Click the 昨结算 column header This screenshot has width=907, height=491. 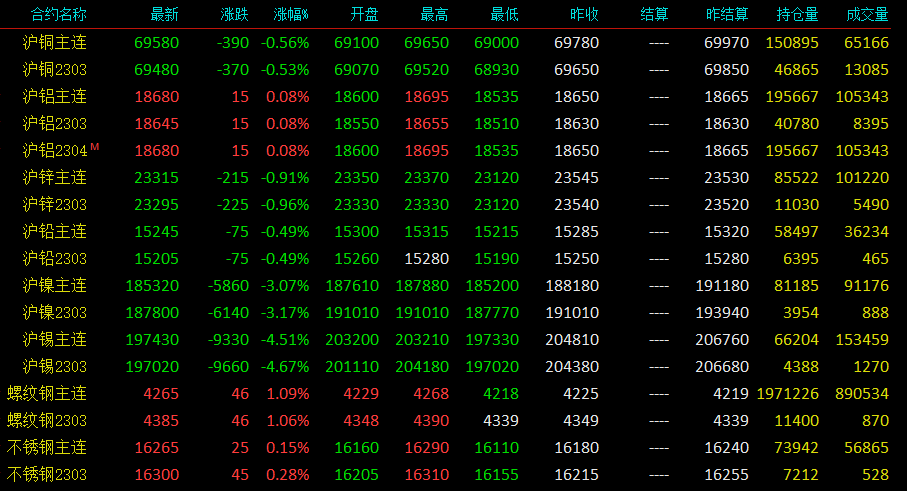coord(727,14)
